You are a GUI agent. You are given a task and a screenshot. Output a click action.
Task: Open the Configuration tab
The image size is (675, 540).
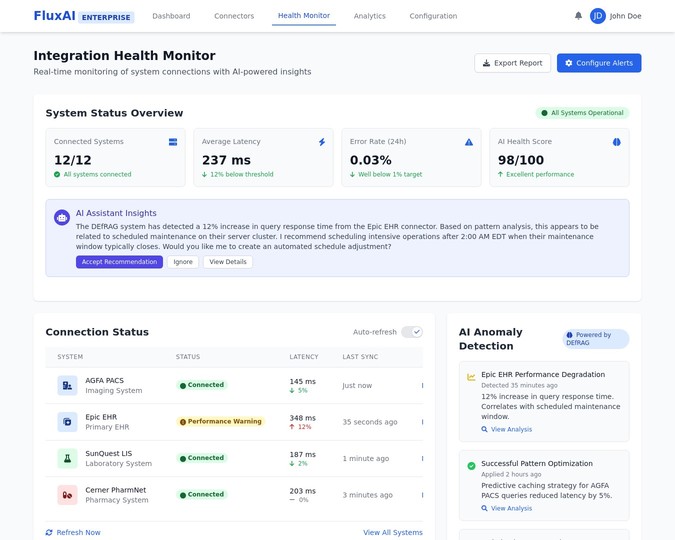(x=433, y=16)
